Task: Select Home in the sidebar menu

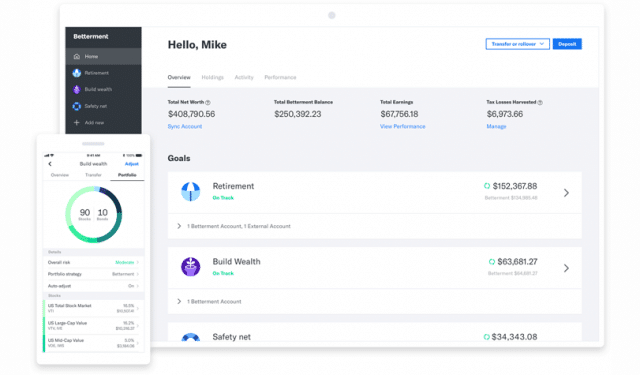Action: pos(103,56)
